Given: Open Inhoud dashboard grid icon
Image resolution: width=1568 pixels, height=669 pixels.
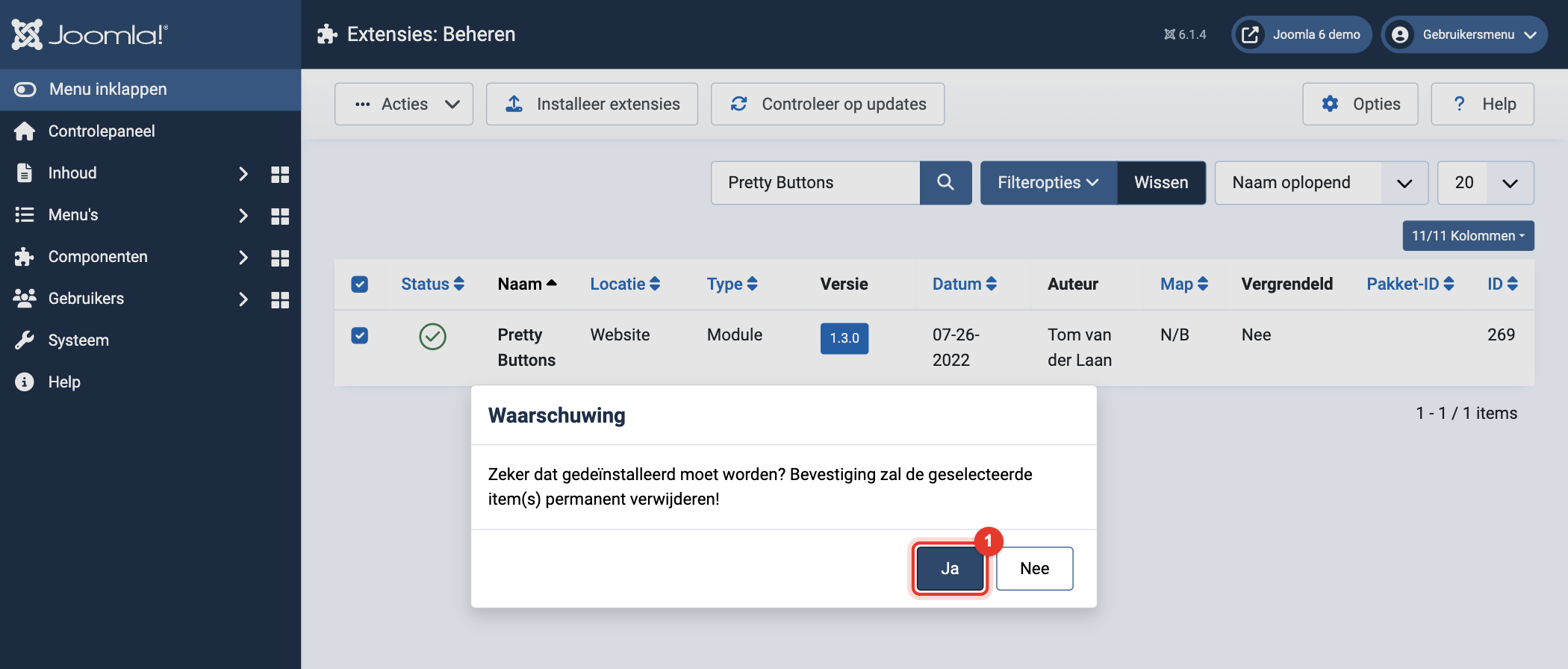Looking at the screenshot, I should tap(280, 174).
